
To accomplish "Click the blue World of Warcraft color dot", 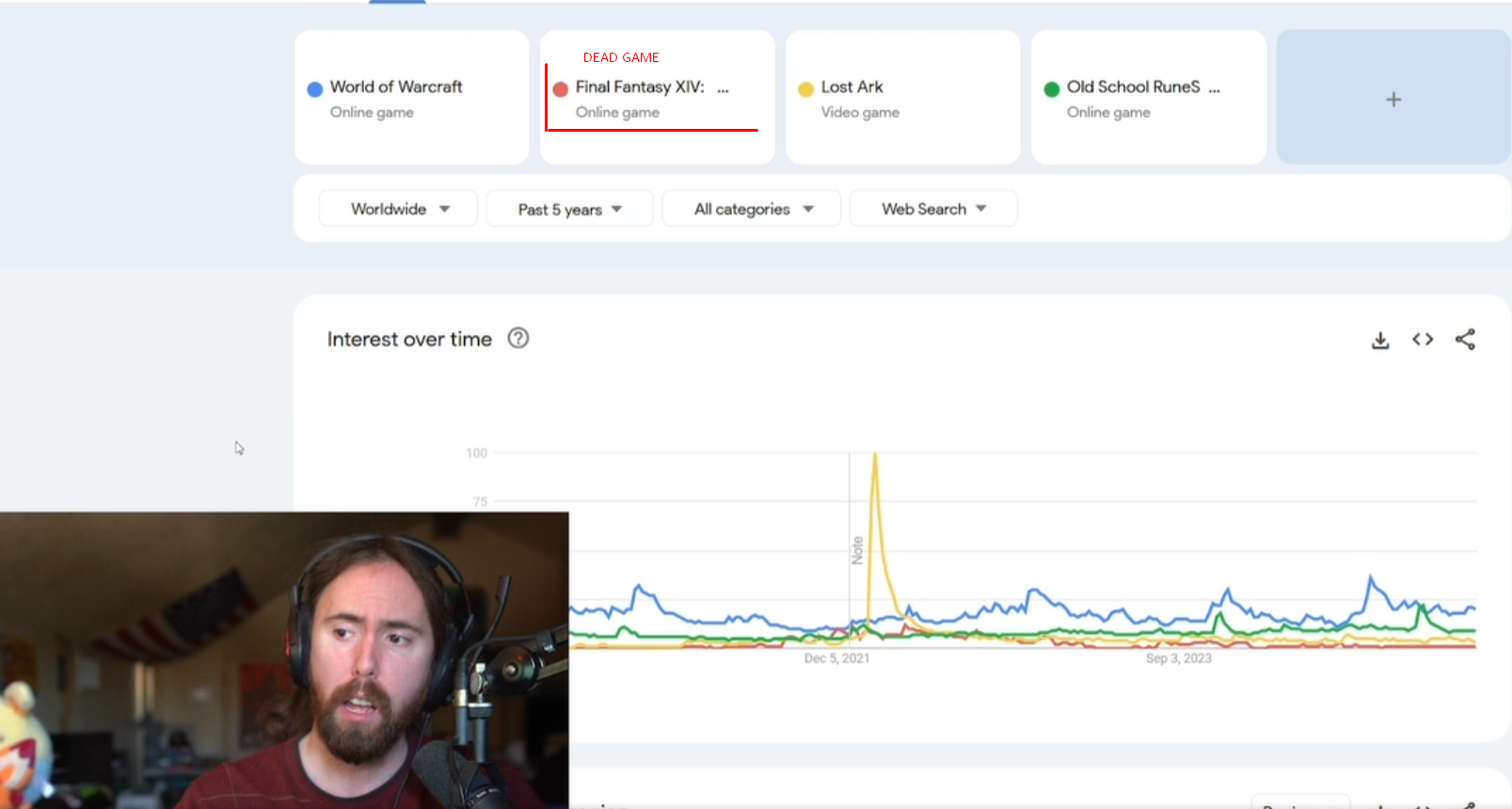I will click(315, 89).
